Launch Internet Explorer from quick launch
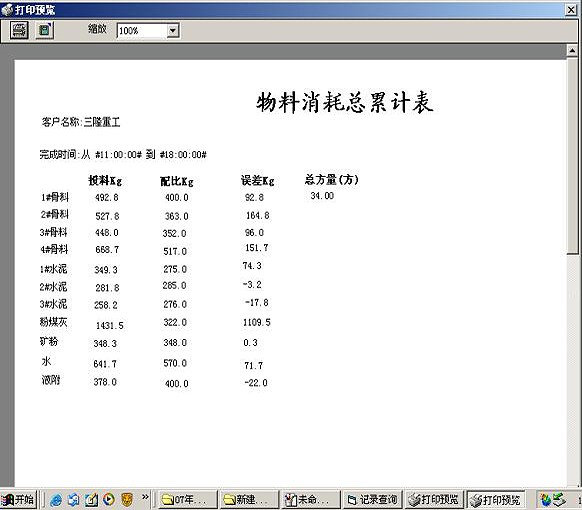The height and width of the screenshot is (510, 582). pyautogui.click(x=56, y=500)
